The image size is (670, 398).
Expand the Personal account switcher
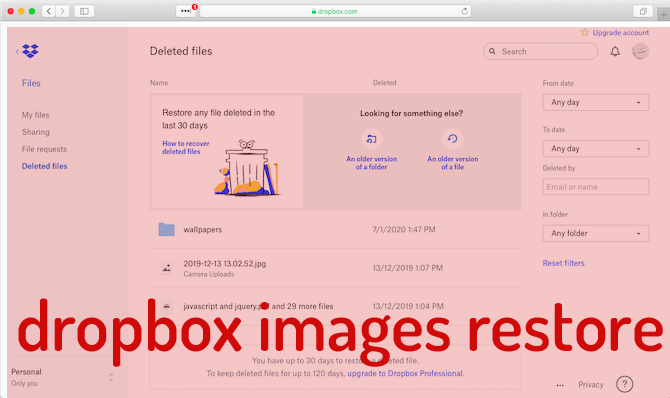[x=111, y=377]
